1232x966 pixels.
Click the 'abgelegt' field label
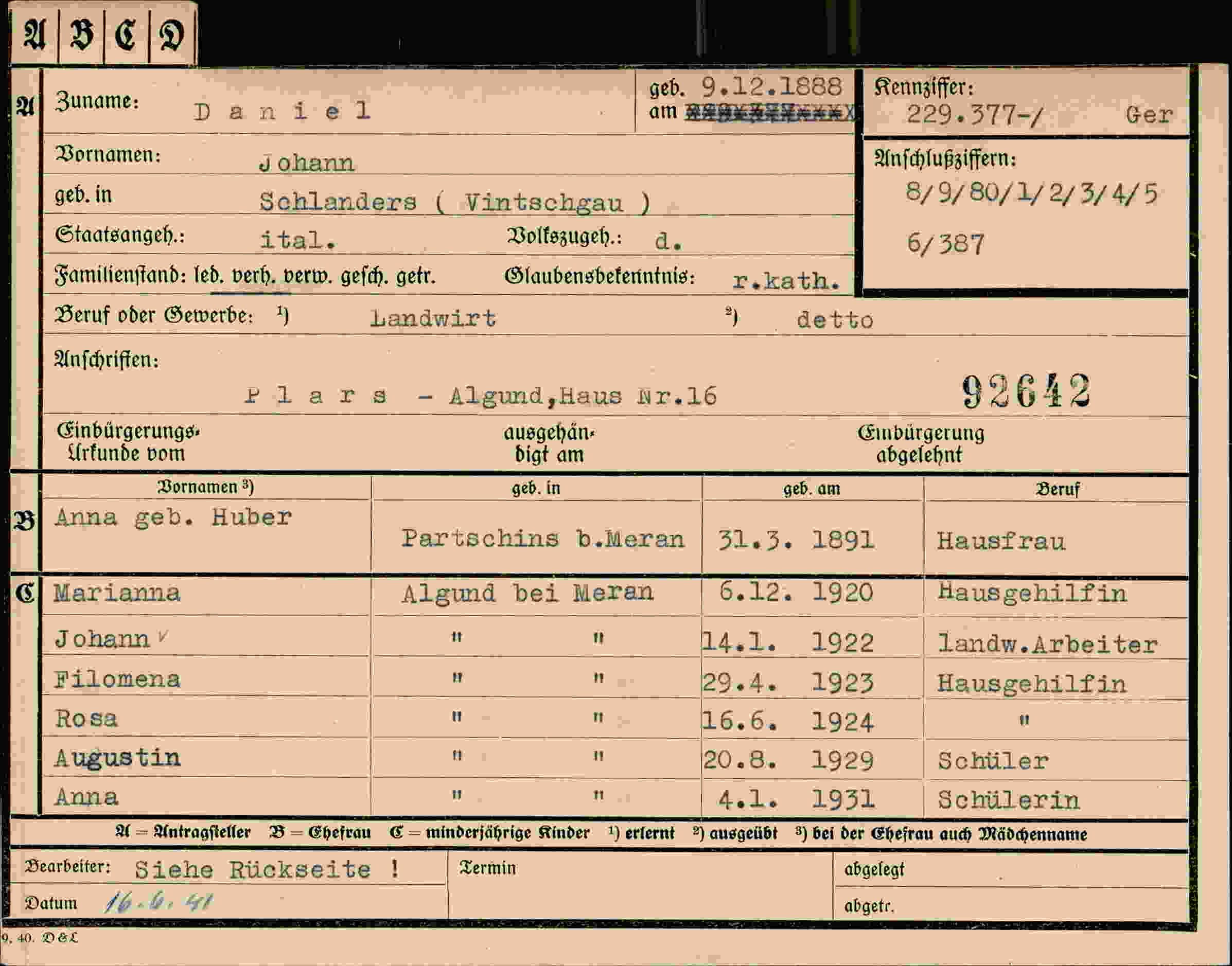click(x=874, y=870)
